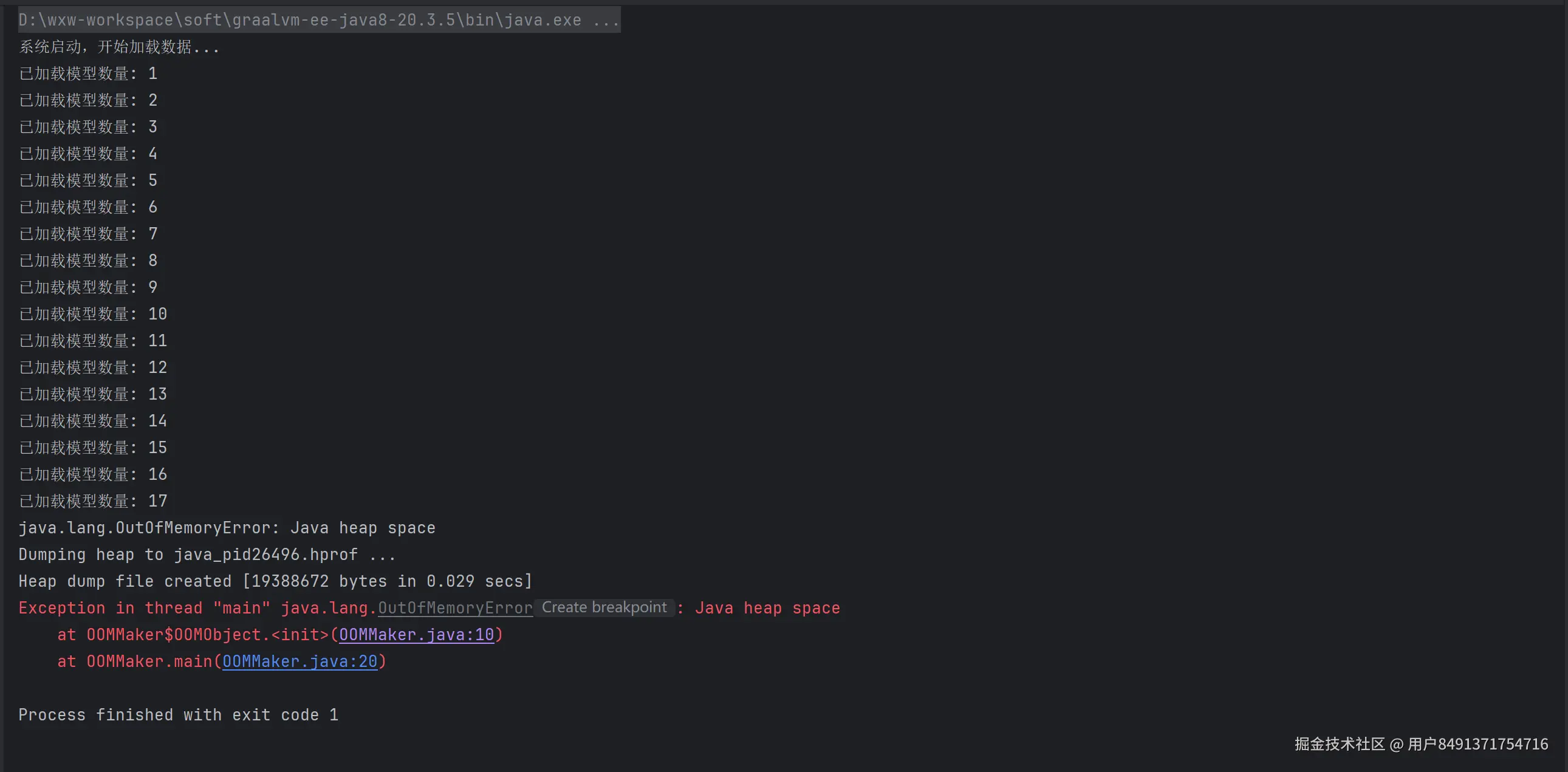Click the '已加载模型数量: 10' line
Screen dimensions: 1568x772
(92, 314)
